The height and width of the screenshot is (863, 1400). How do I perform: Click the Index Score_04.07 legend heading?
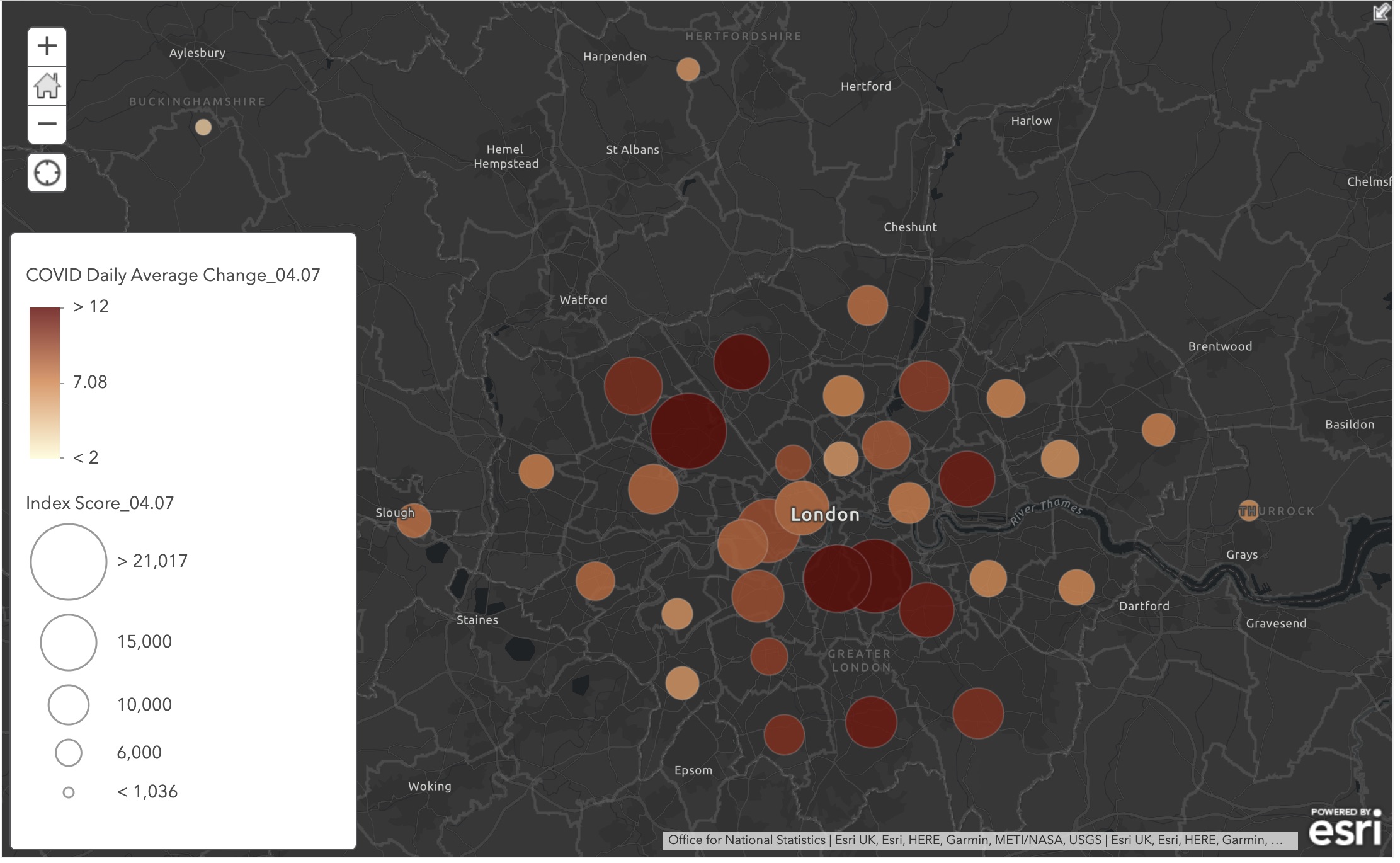point(100,503)
